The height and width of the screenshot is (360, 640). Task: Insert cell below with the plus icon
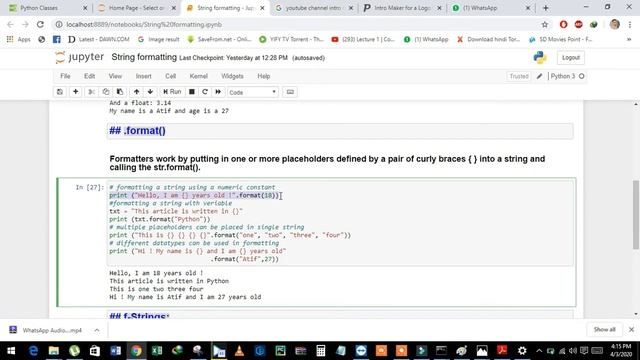(x=76, y=92)
